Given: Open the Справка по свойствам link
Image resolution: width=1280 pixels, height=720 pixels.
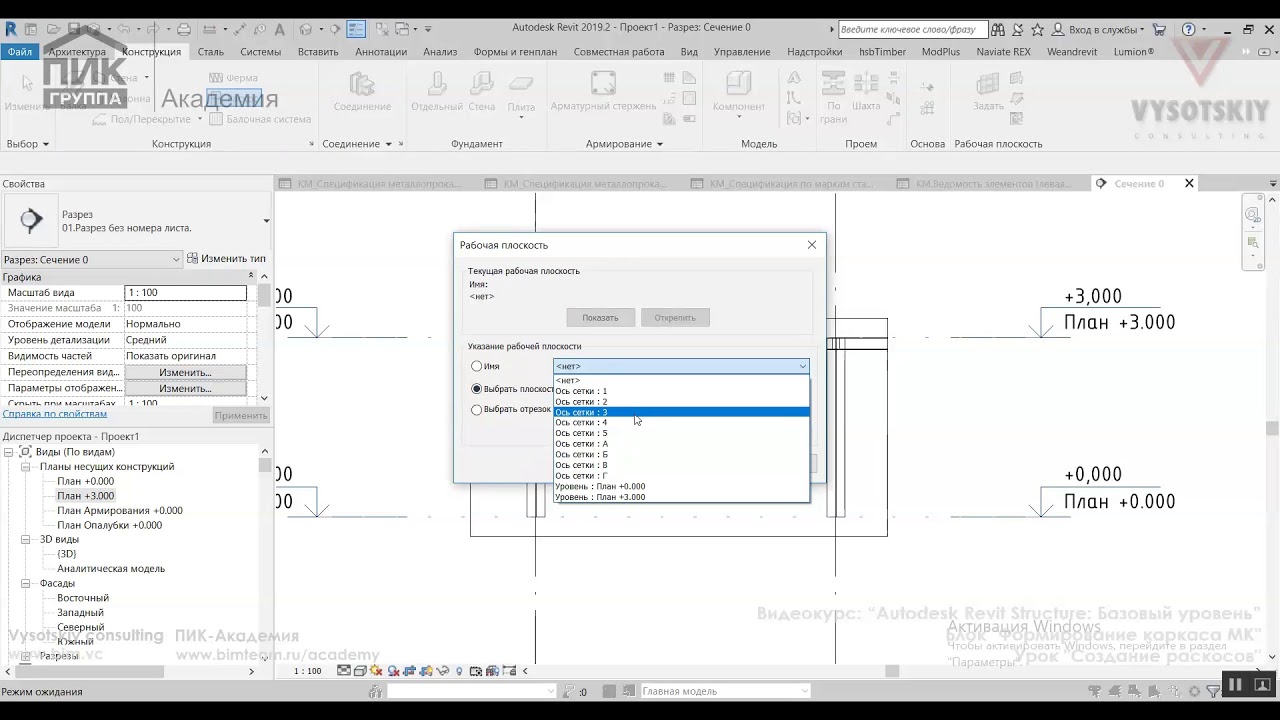Looking at the screenshot, I should [x=55, y=414].
